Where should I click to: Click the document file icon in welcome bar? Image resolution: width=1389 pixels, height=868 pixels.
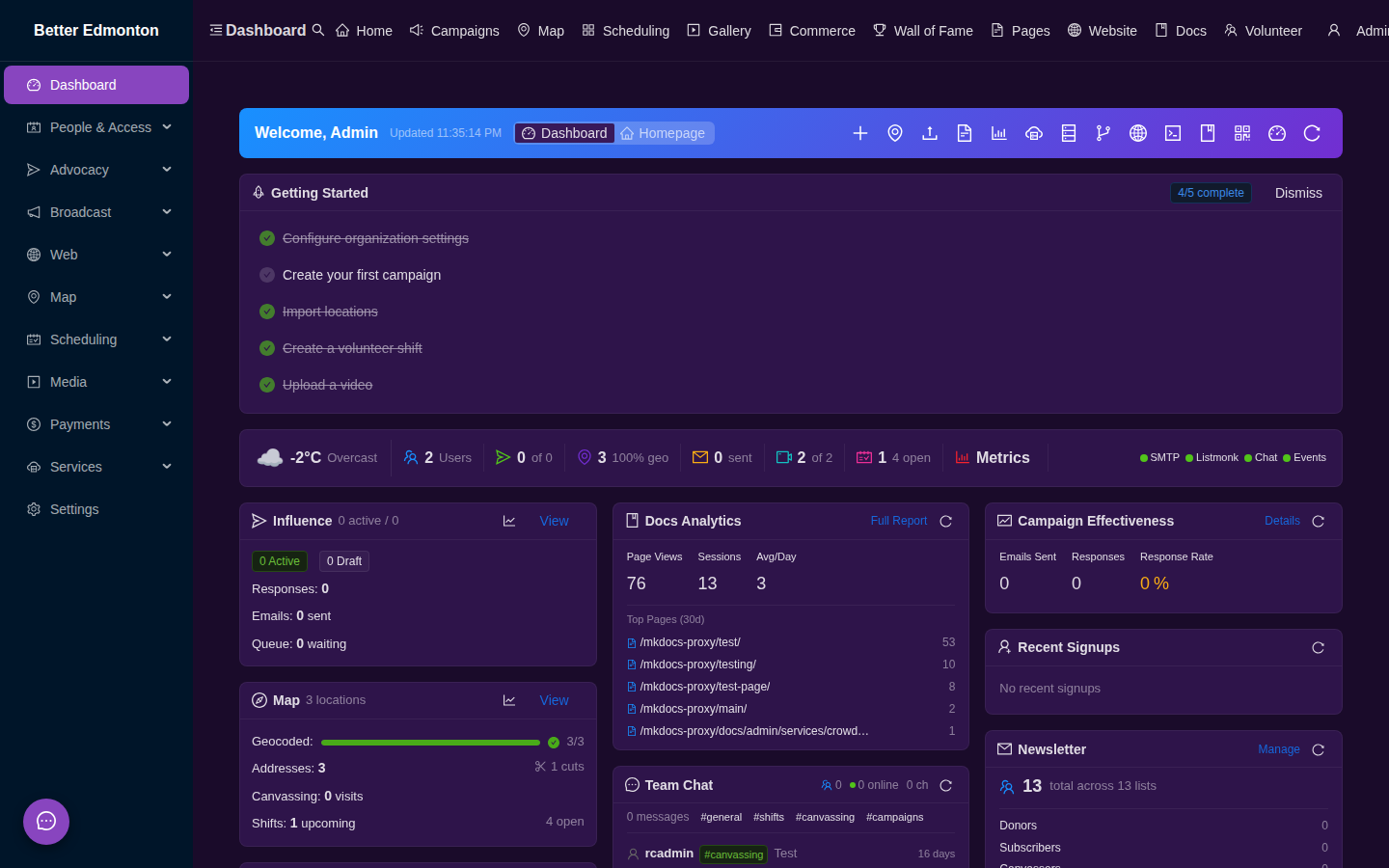[965, 133]
